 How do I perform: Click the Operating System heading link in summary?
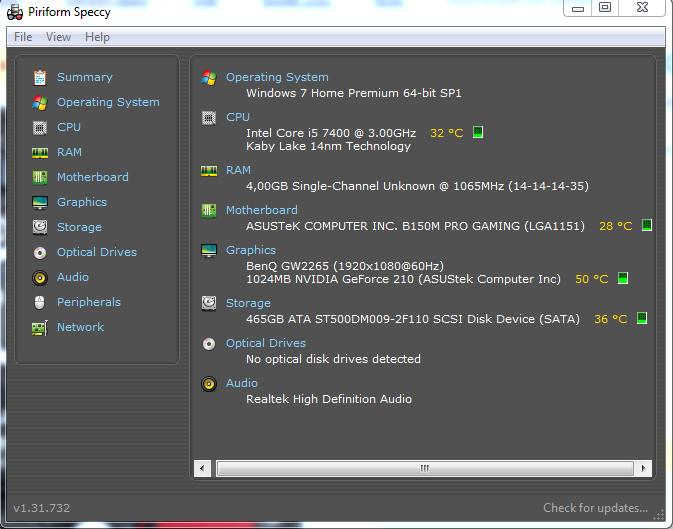click(x=277, y=77)
